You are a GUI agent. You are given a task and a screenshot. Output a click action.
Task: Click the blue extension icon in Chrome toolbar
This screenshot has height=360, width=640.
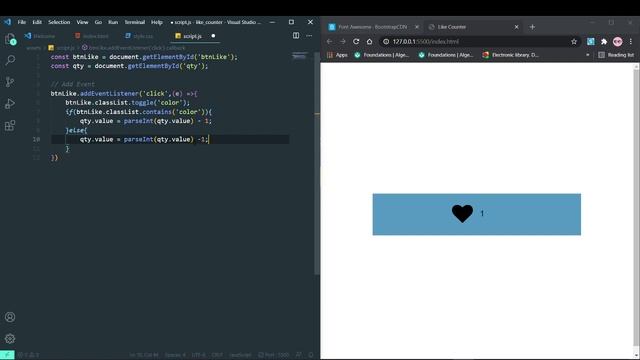pyautogui.click(x=591, y=41)
